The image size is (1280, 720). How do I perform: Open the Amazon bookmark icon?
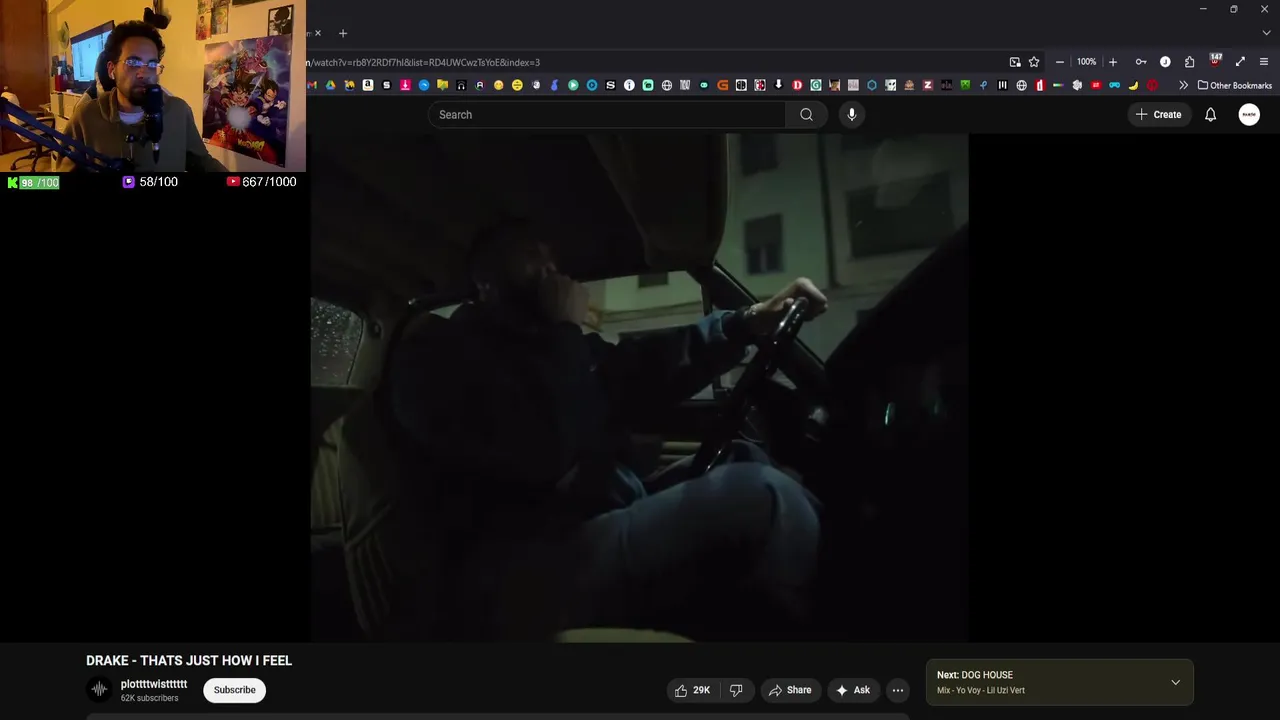coord(368,85)
